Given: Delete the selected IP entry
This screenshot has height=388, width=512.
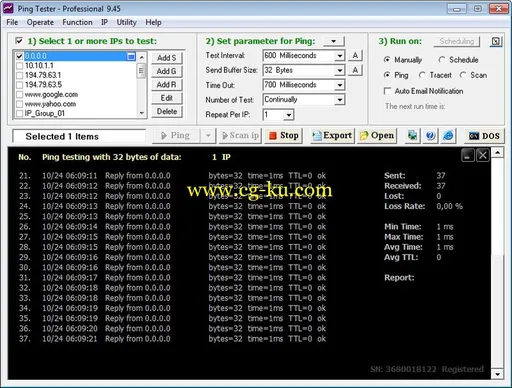Looking at the screenshot, I should coord(167,111).
